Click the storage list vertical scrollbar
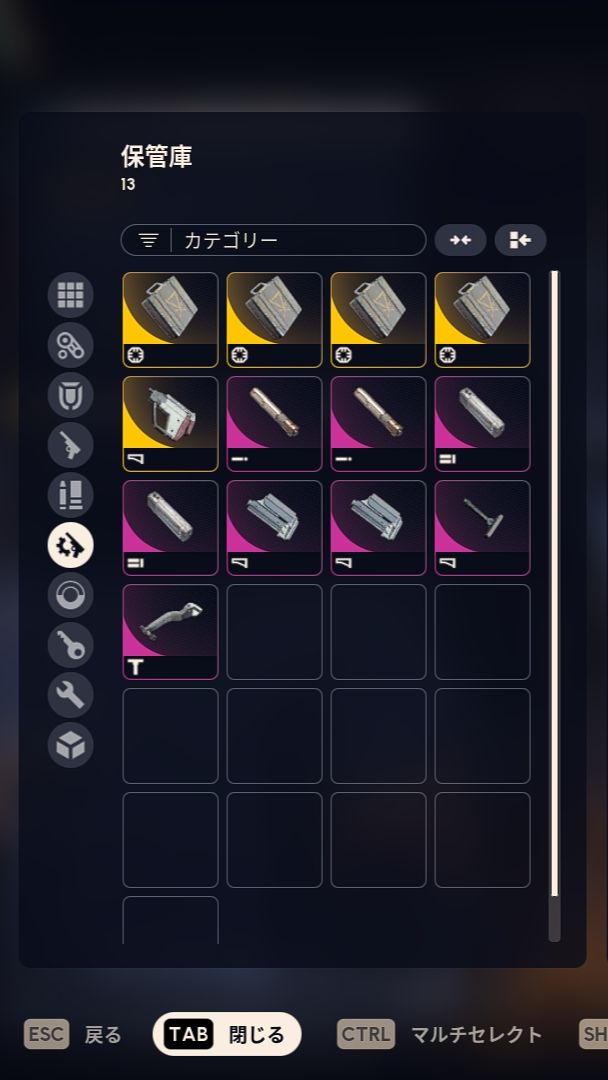This screenshot has height=1080, width=608. (x=554, y=606)
